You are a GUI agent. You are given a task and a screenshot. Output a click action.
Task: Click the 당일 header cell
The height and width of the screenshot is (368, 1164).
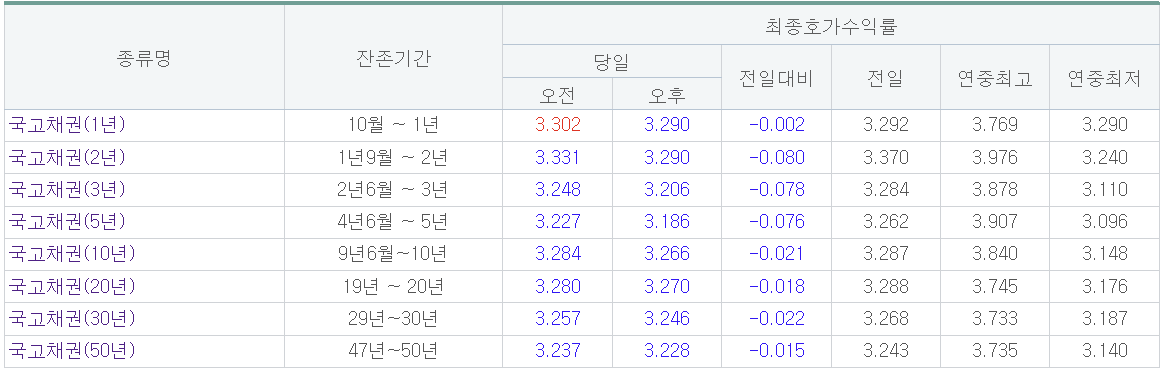pos(612,62)
